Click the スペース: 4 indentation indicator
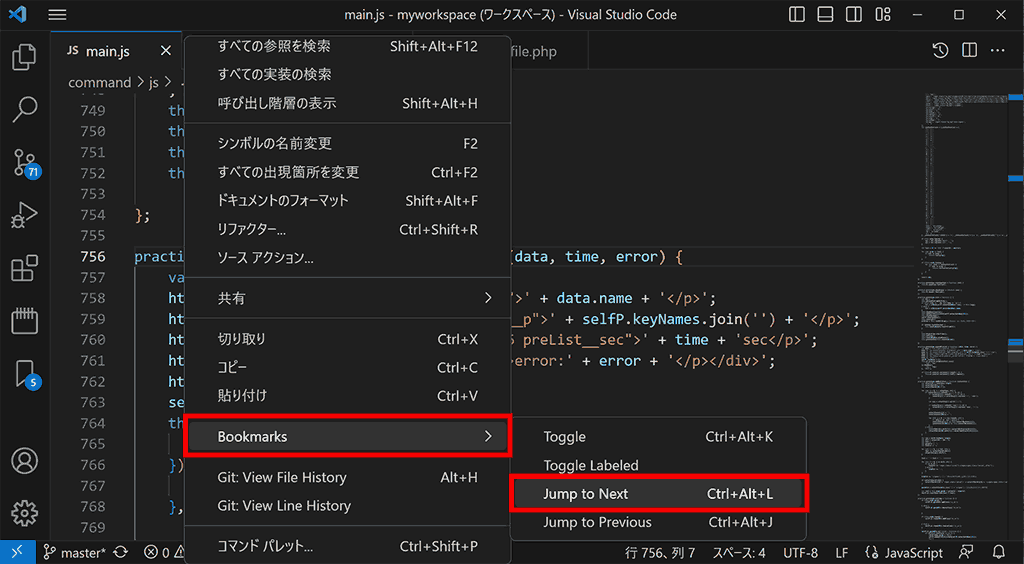The height and width of the screenshot is (564, 1024). (739, 553)
